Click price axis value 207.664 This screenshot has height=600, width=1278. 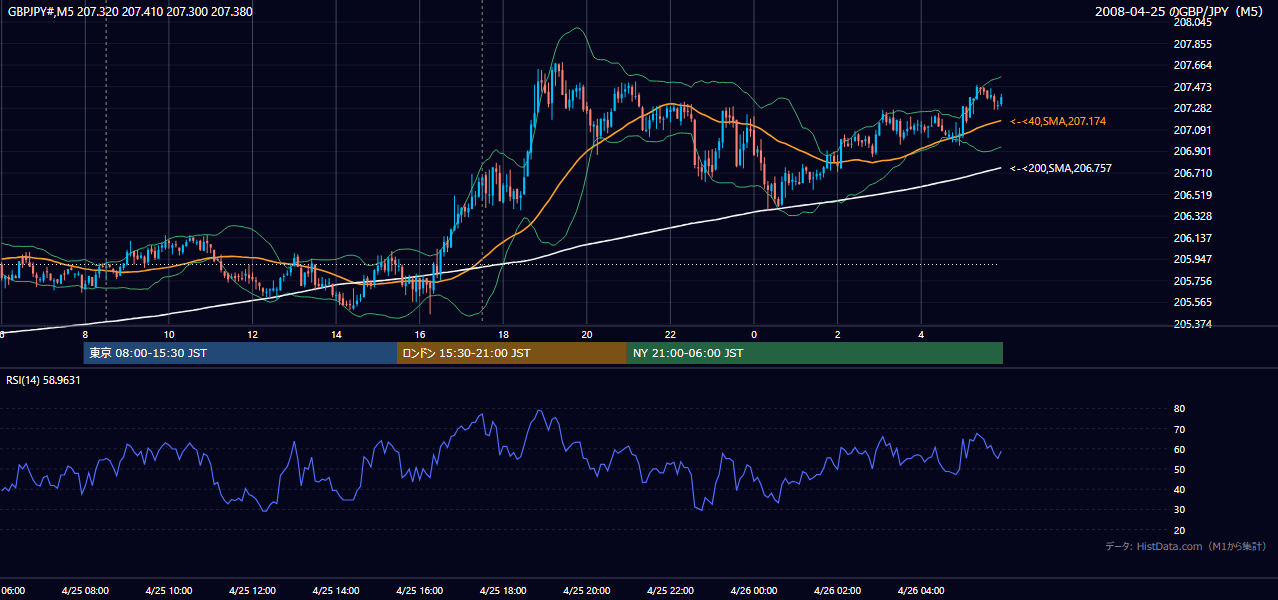[1192, 65]
